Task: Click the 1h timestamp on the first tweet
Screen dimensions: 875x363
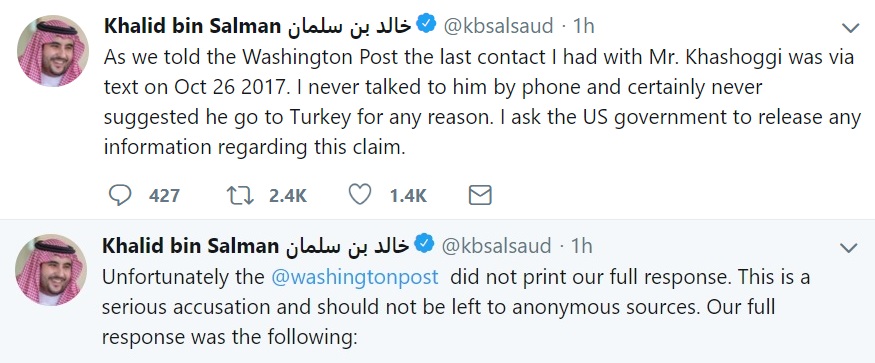Action: [584, 26]
